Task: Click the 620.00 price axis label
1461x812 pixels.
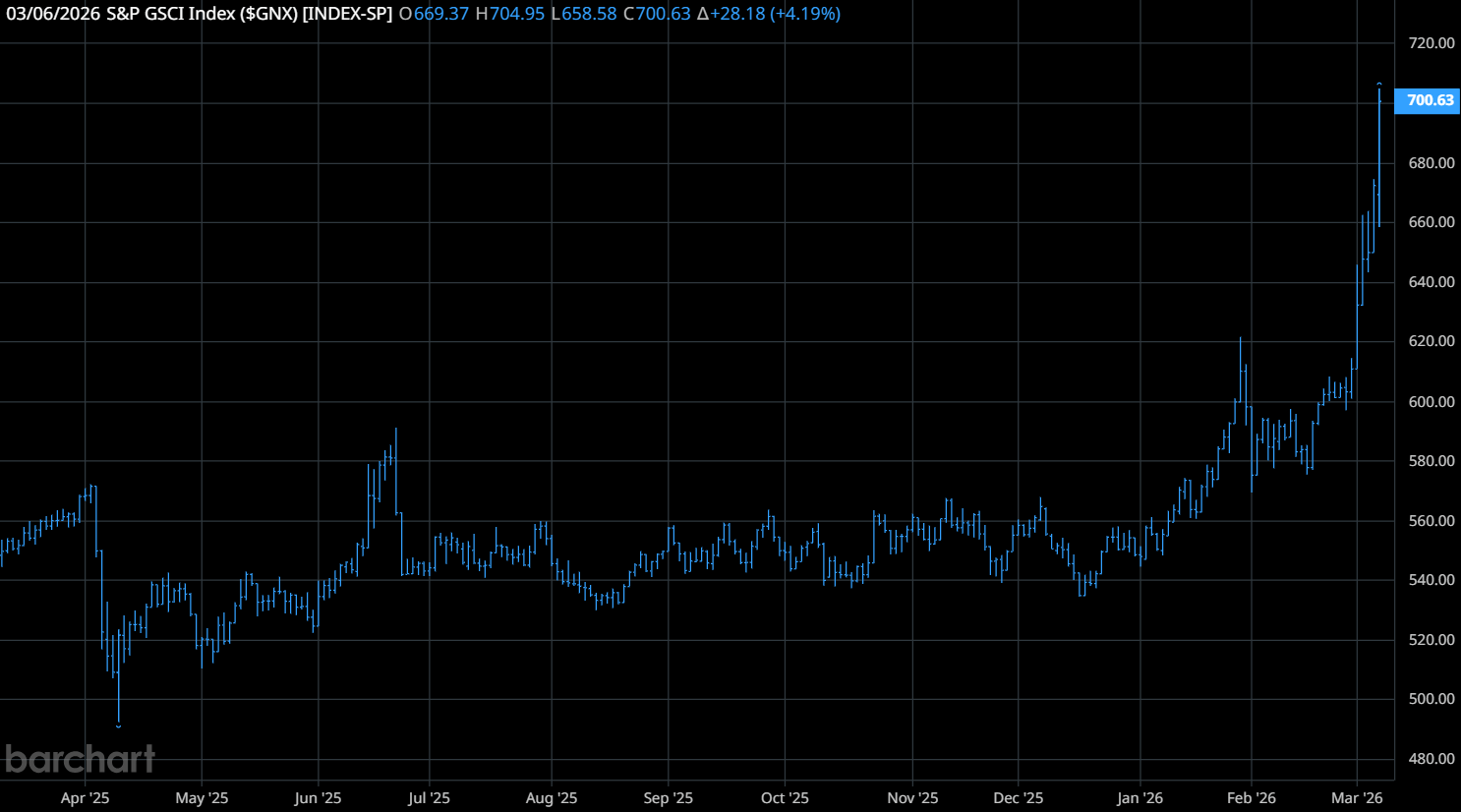Action: coord(1432,341)
